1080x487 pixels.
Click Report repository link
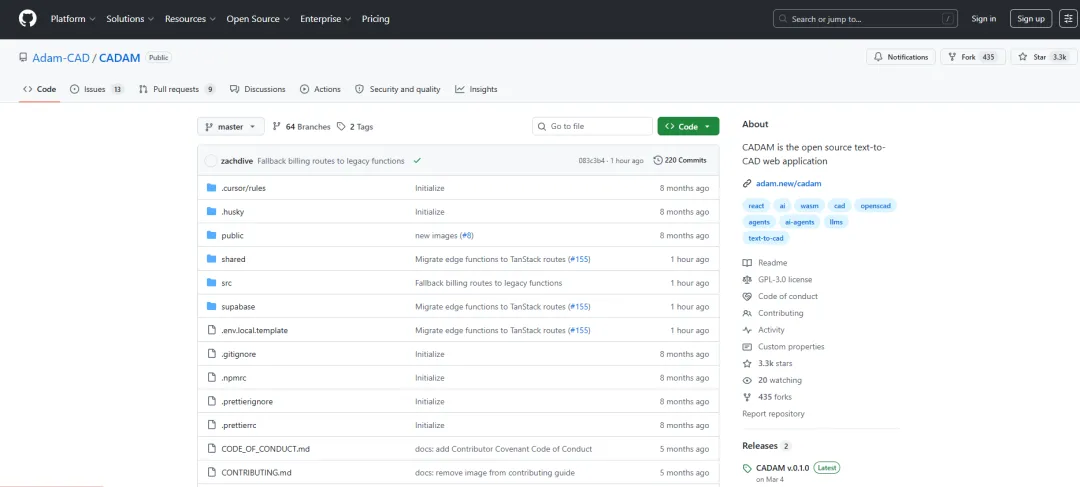773,414
